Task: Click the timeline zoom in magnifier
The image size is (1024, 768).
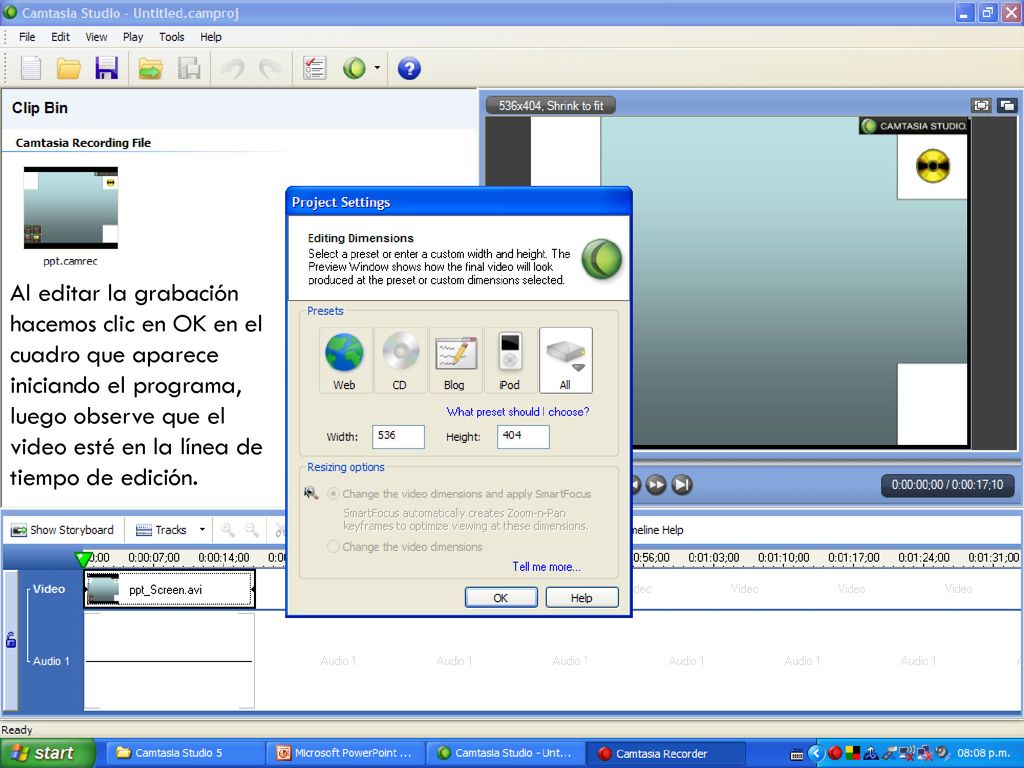Action: (x=228, y=530)
